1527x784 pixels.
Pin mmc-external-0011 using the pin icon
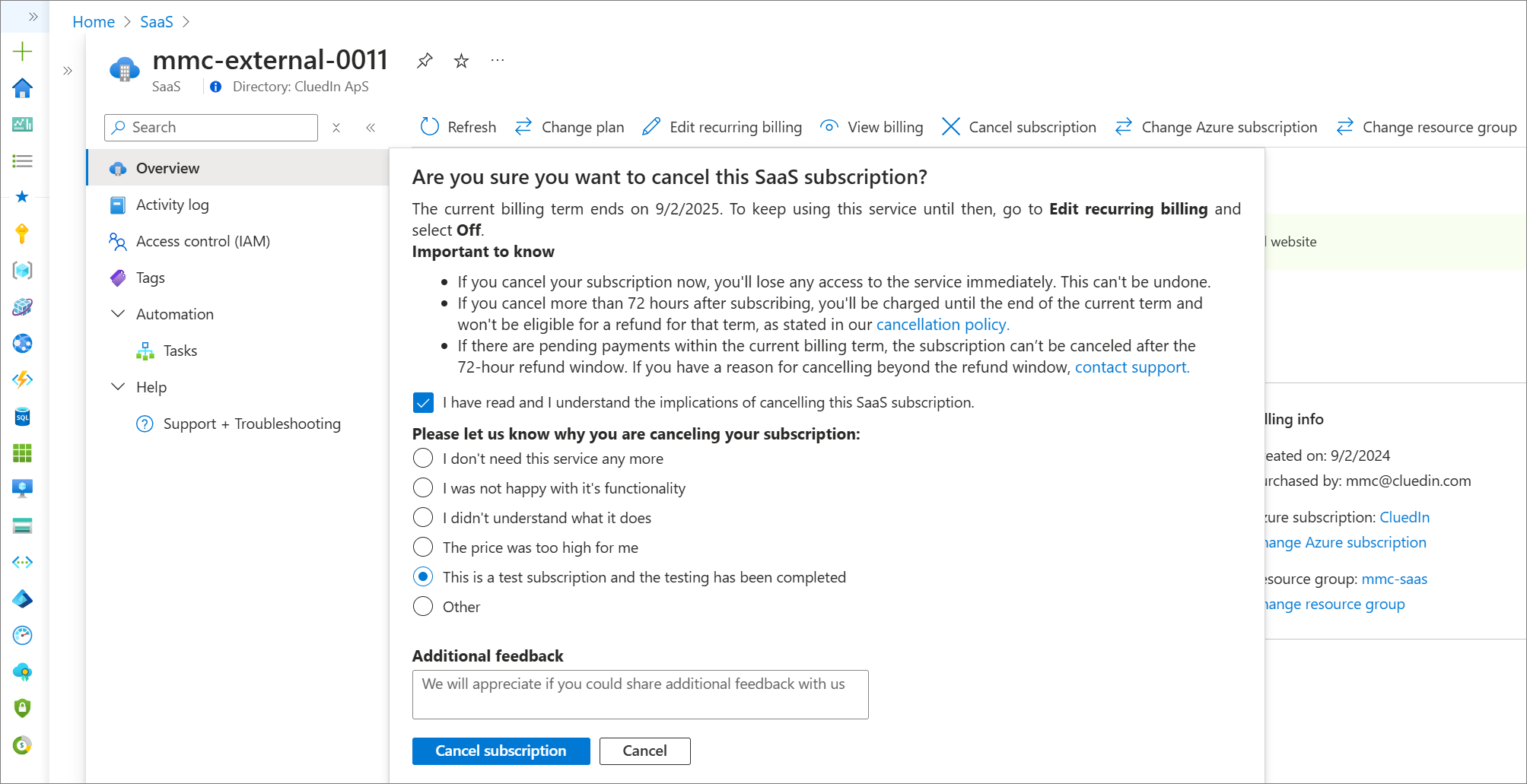[x=425, y=61]
